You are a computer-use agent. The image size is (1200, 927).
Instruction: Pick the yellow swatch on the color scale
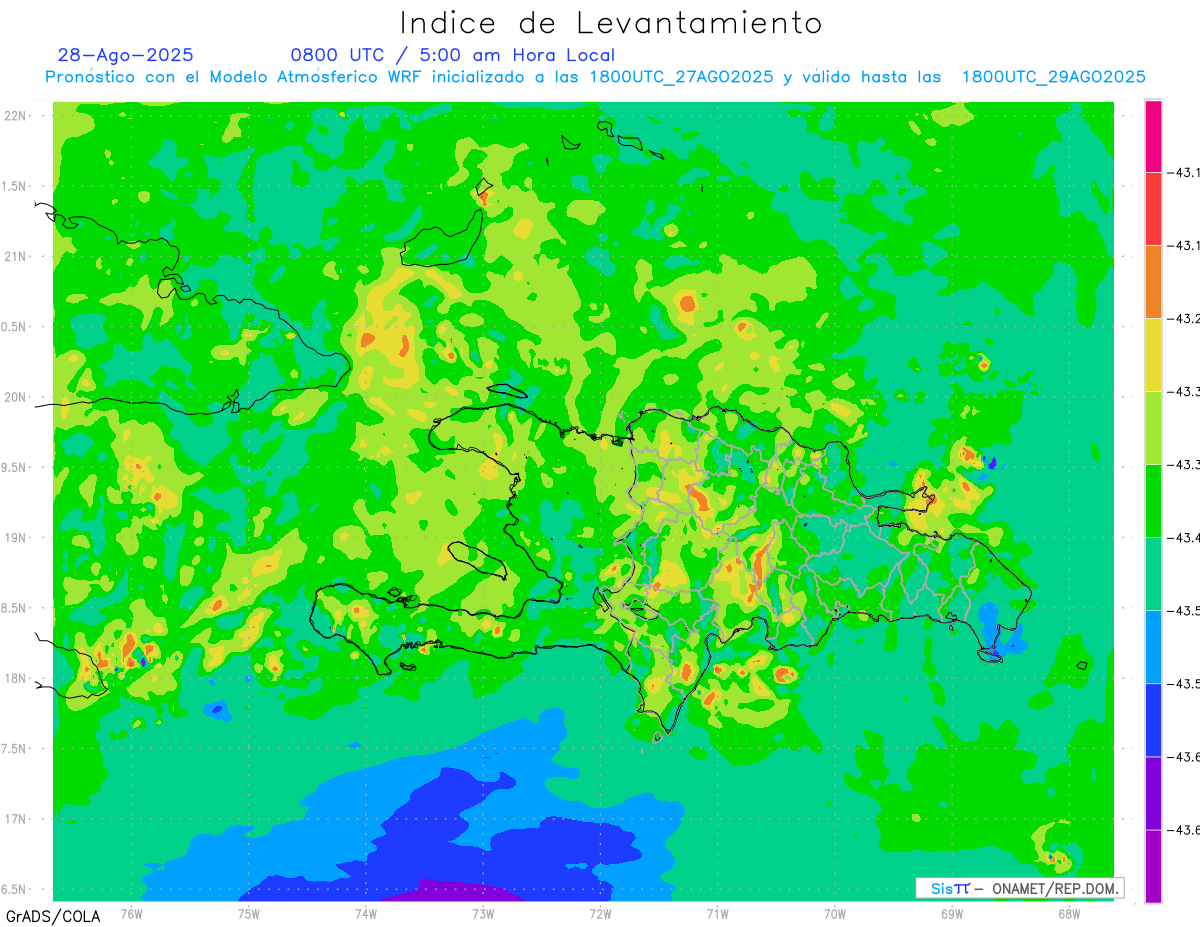[x=1153, y=355]
